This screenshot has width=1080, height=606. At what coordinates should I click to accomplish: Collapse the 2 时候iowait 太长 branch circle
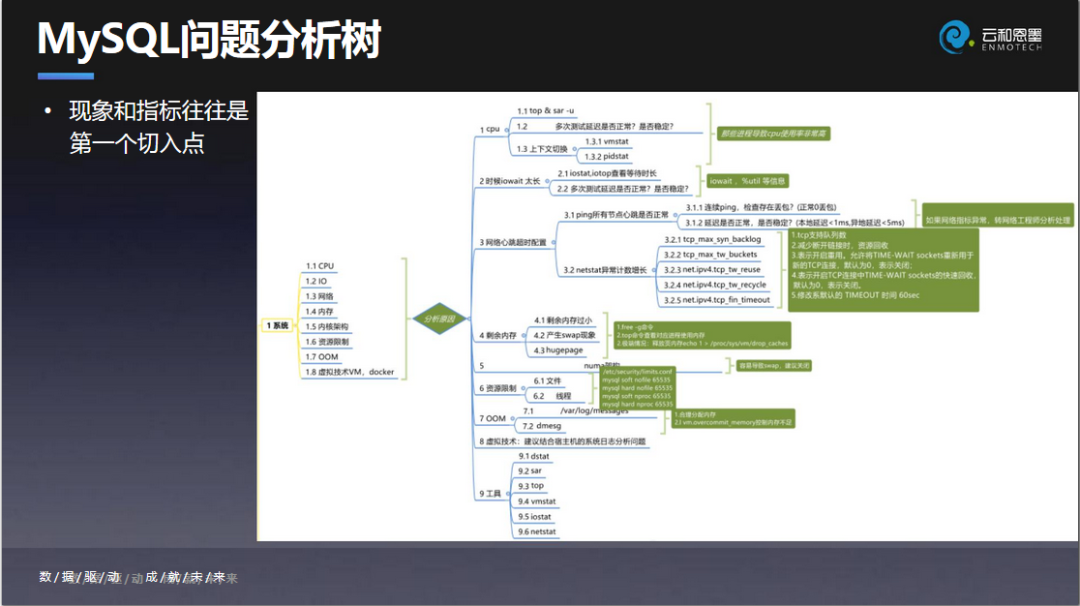(548, 181)
